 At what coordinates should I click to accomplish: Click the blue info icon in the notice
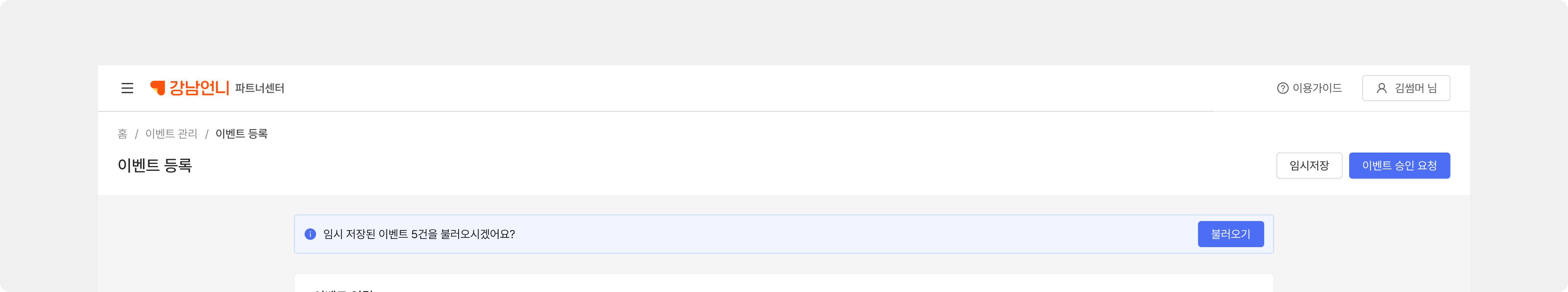tap(310, 234)
